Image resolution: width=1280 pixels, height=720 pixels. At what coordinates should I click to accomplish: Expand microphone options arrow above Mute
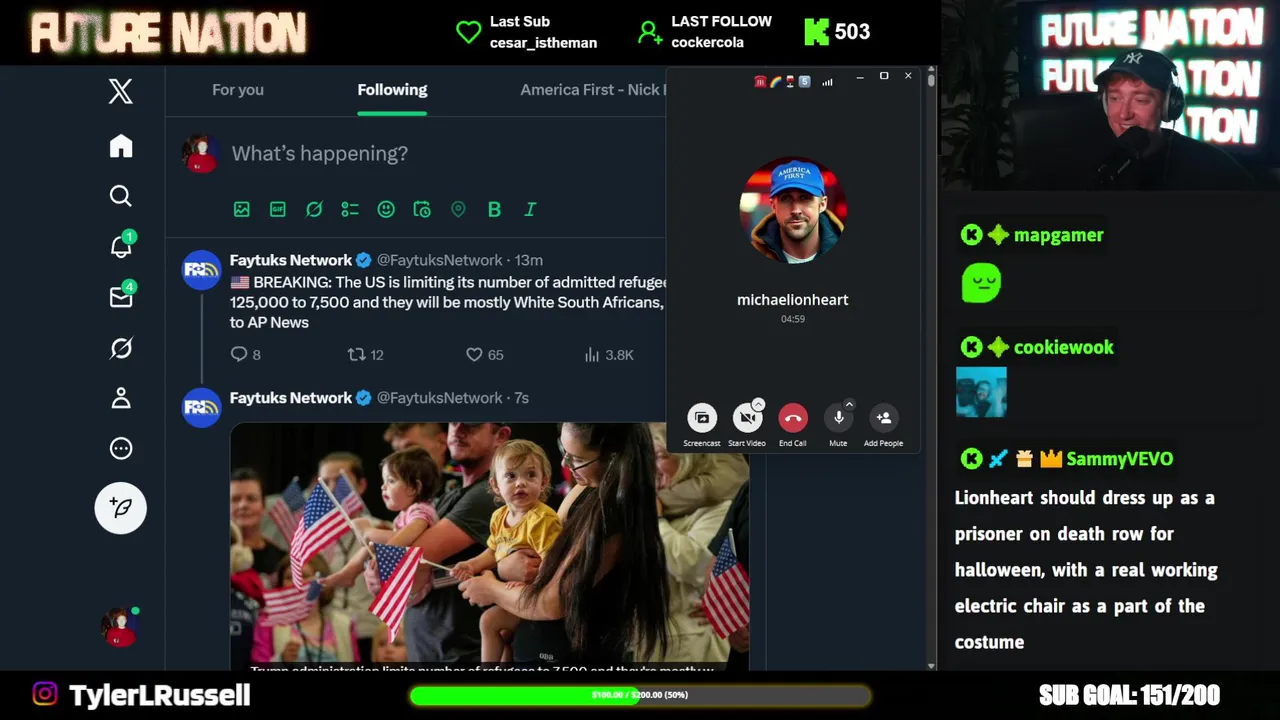click(x=850, y=404)
